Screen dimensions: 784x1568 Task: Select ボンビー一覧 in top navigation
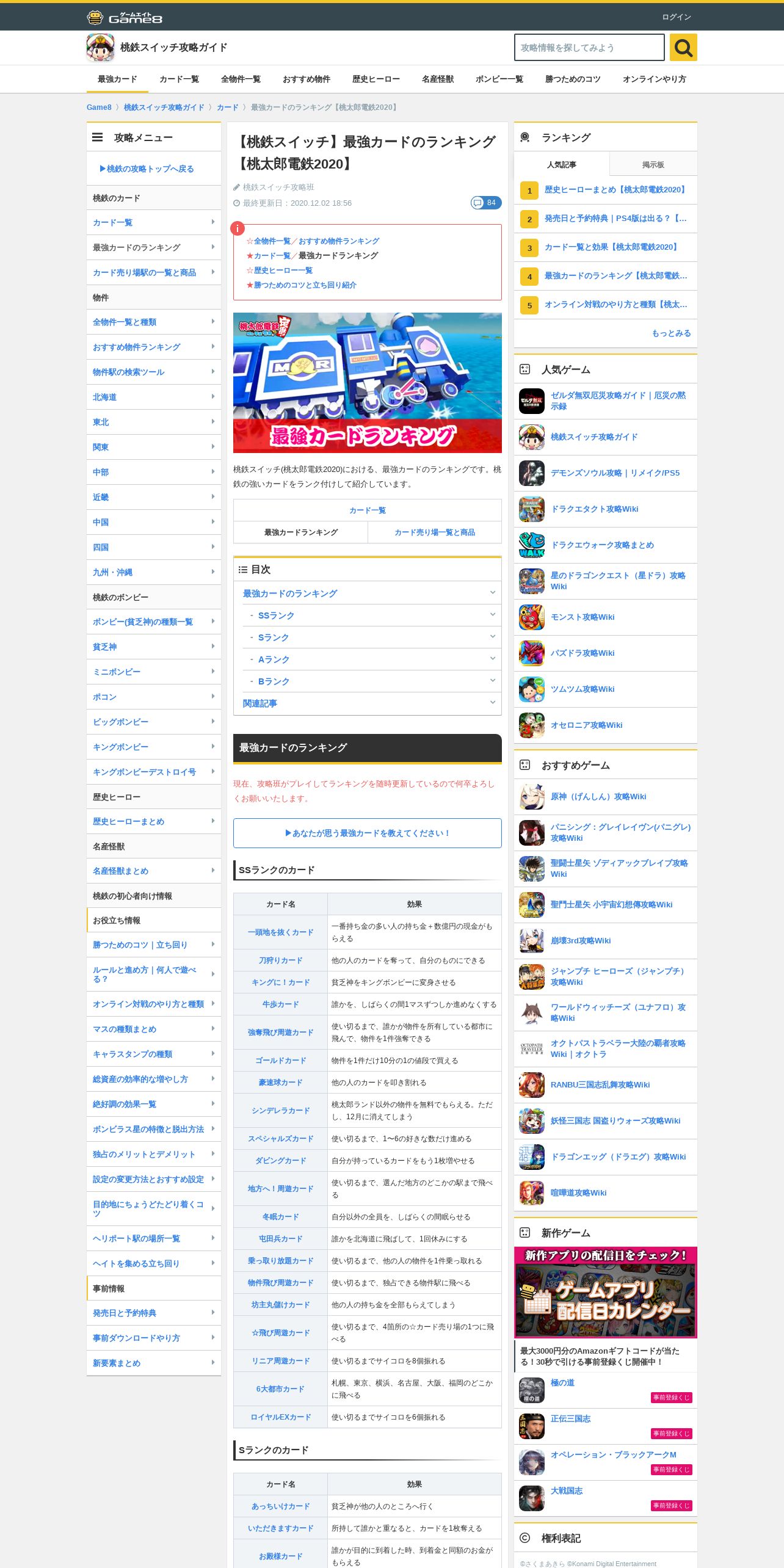click(499, 79)
